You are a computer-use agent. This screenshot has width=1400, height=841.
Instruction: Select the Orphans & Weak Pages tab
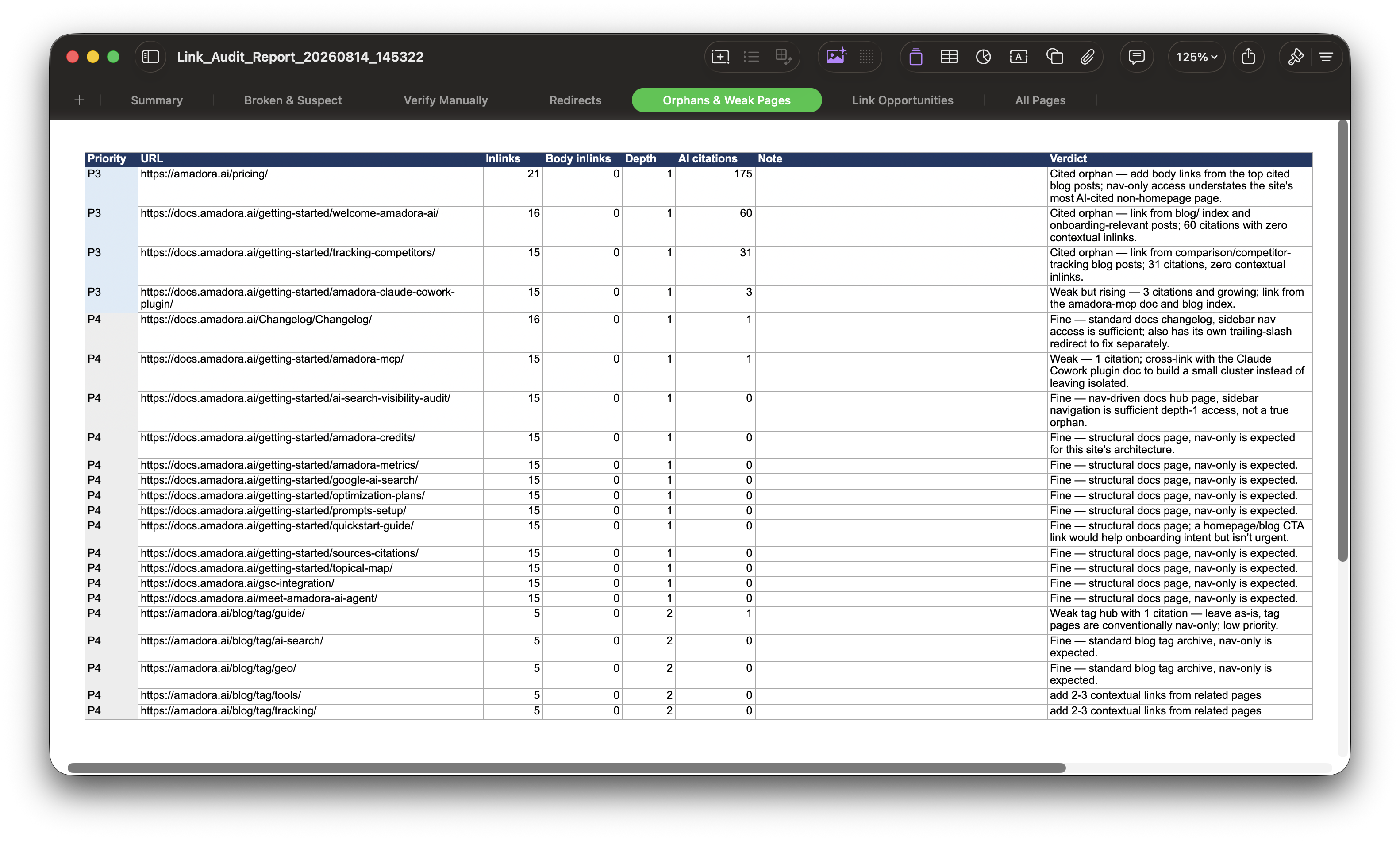point(727,100)
